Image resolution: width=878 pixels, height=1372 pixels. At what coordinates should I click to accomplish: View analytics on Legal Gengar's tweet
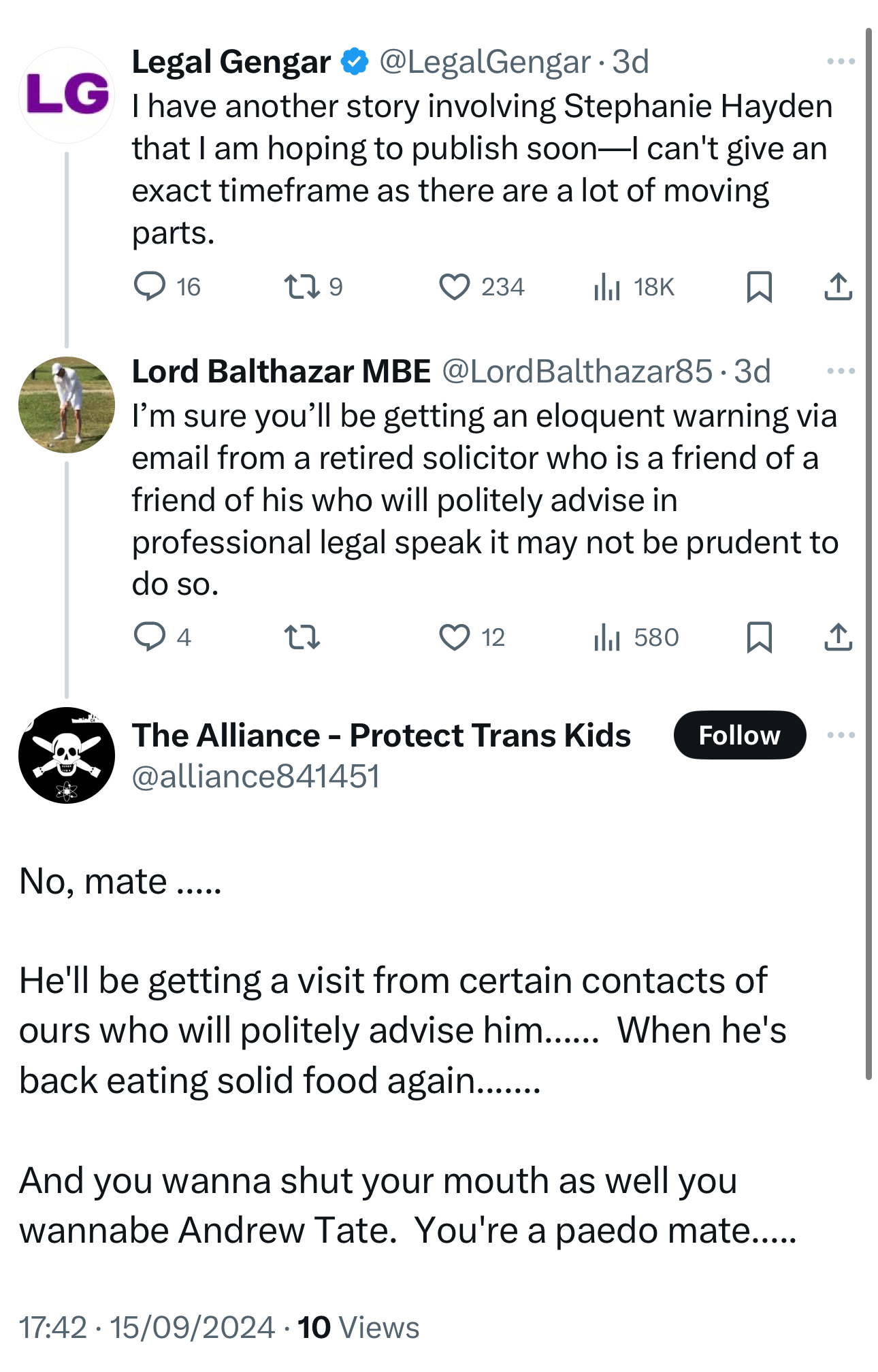pyautogui.click(x=606, y=287)
